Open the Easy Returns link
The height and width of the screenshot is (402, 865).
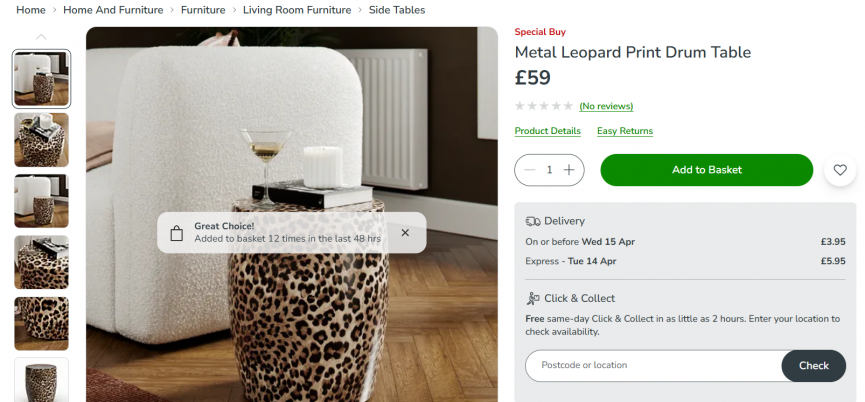coord(625,131)
